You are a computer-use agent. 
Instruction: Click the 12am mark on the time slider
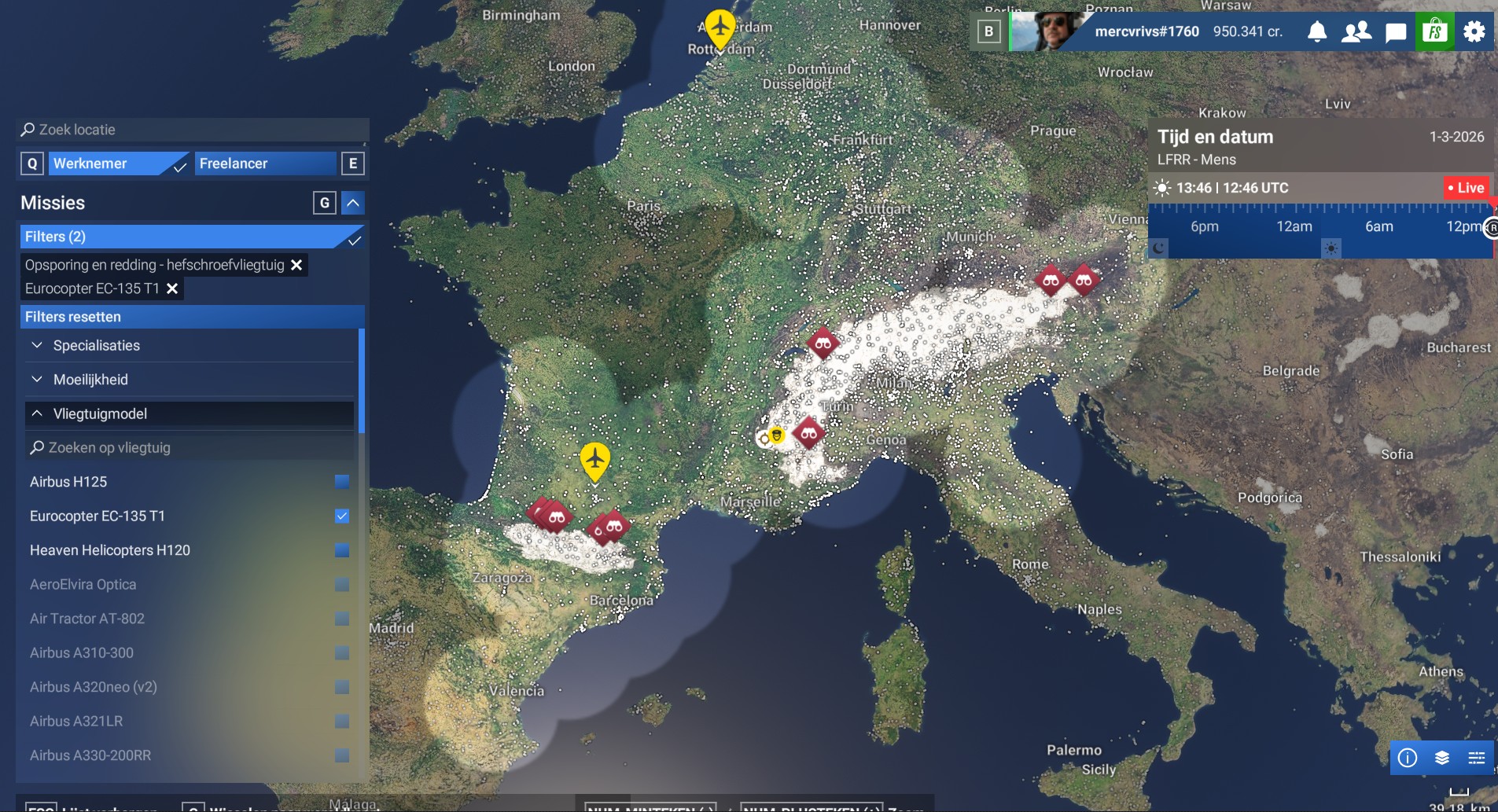pyautogui.click(x=1294, y=227)
